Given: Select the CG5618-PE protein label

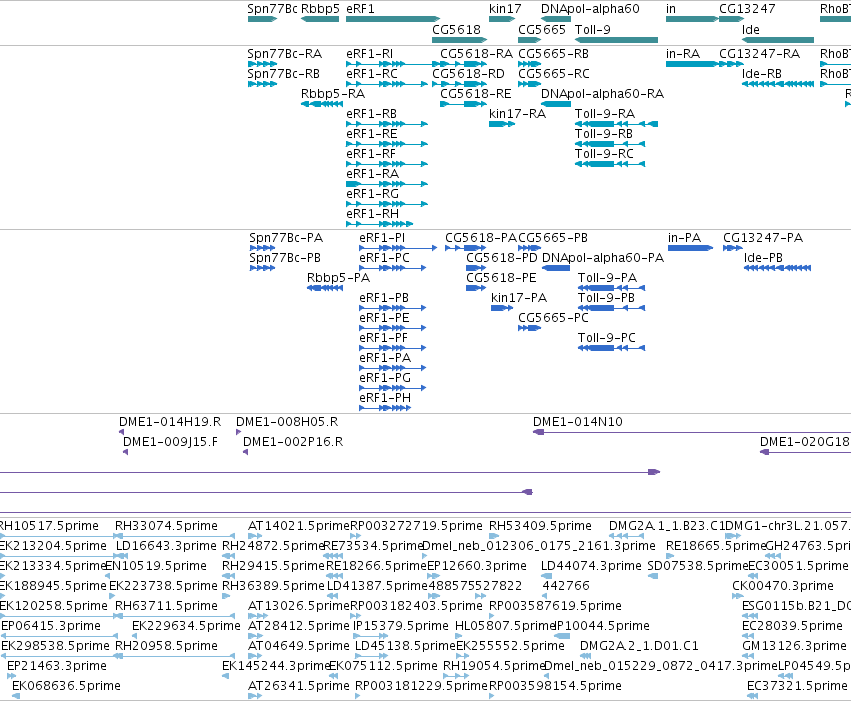Looking at the screenshot, I should coord(501,278).
